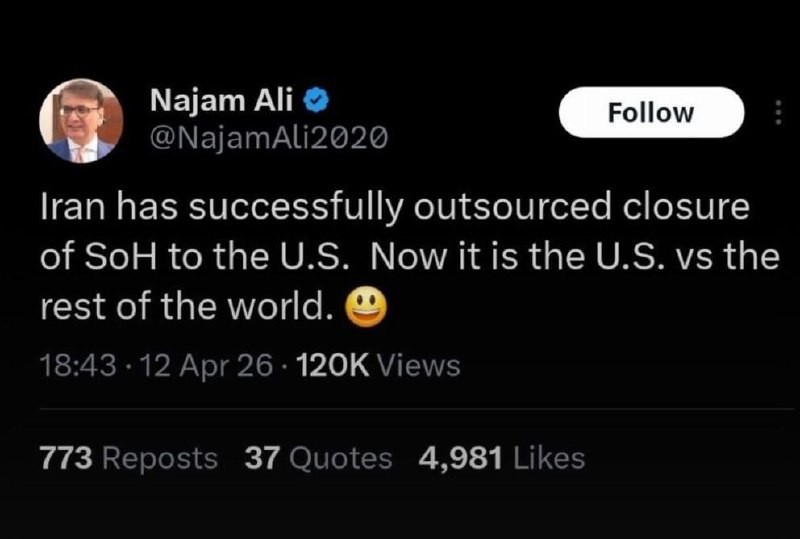
Task: Open Najam Ali's profile picture
Action: point(80,121)
